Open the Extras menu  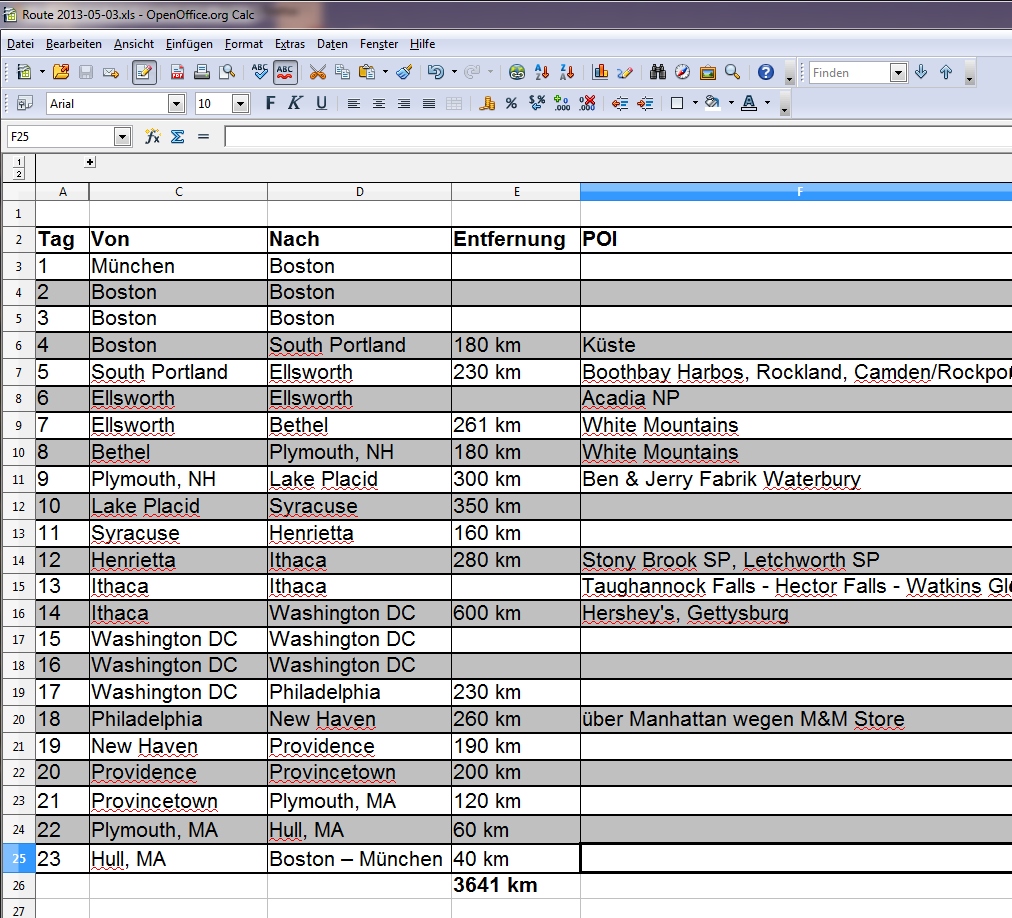point(289,44)
